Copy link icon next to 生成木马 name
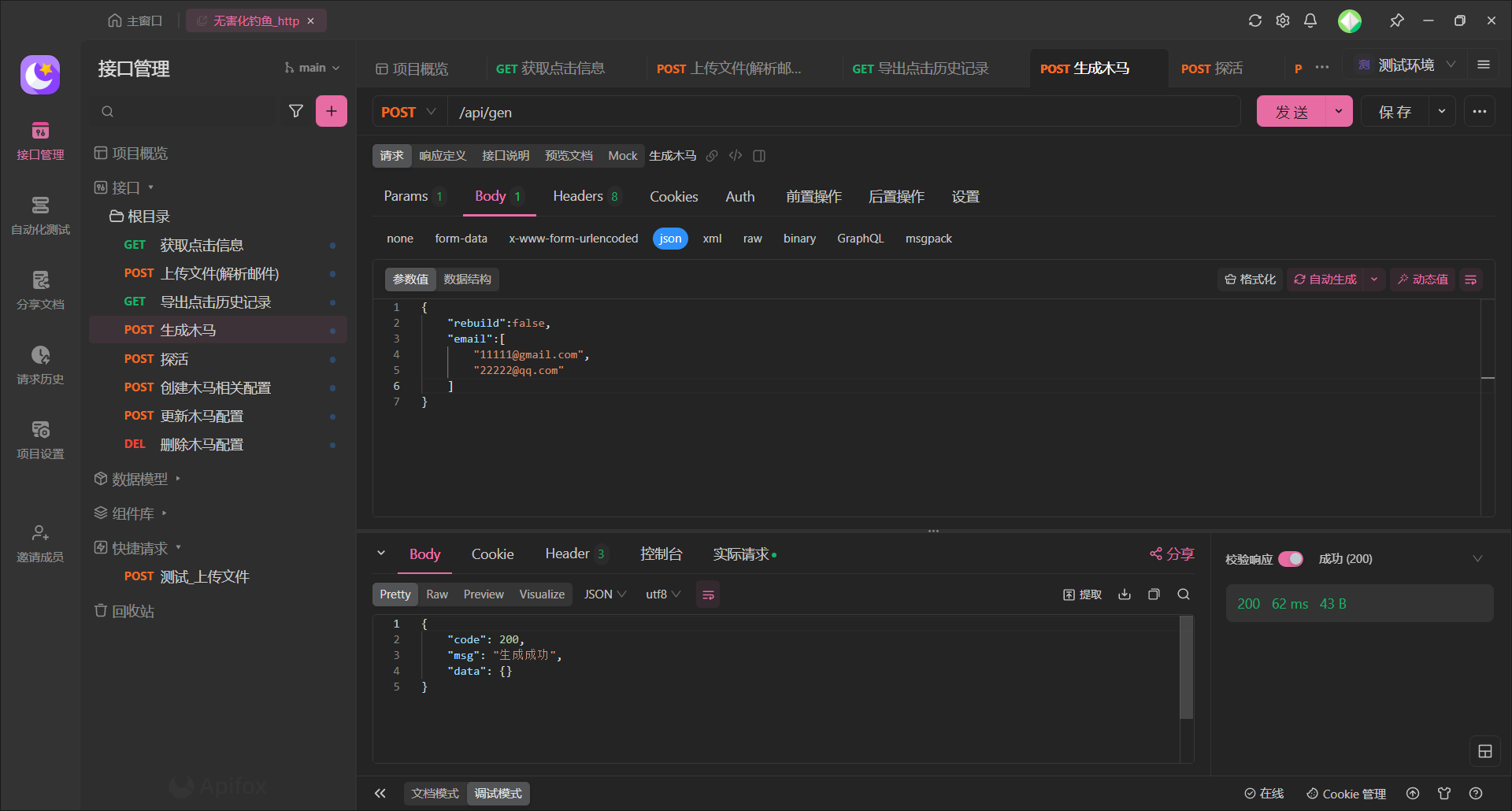The image size is (1512, 811). coord(712,156)
